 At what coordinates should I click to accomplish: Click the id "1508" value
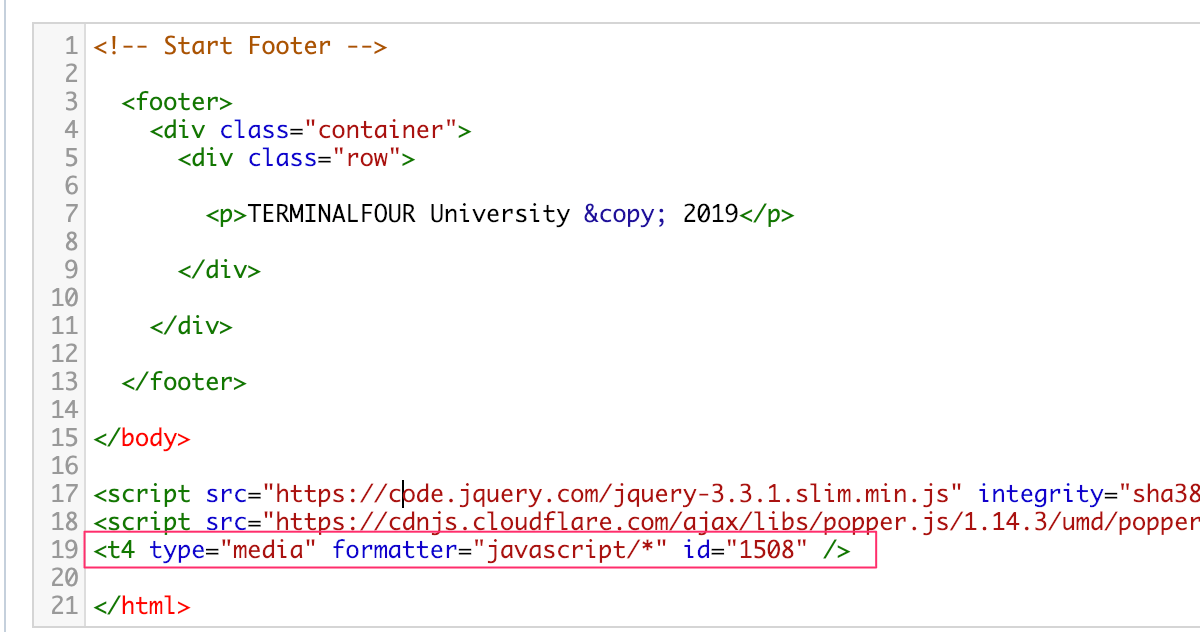(x=767, y=550)
